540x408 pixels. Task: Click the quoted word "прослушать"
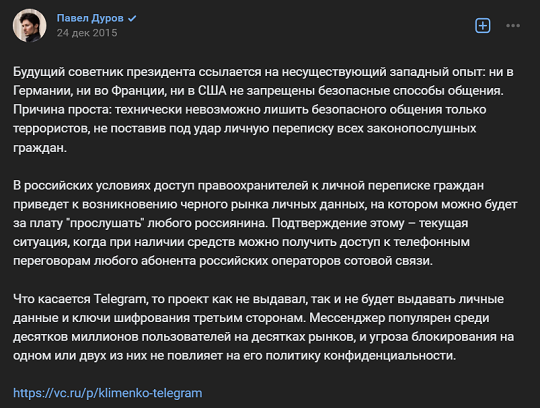click(107, 223)
